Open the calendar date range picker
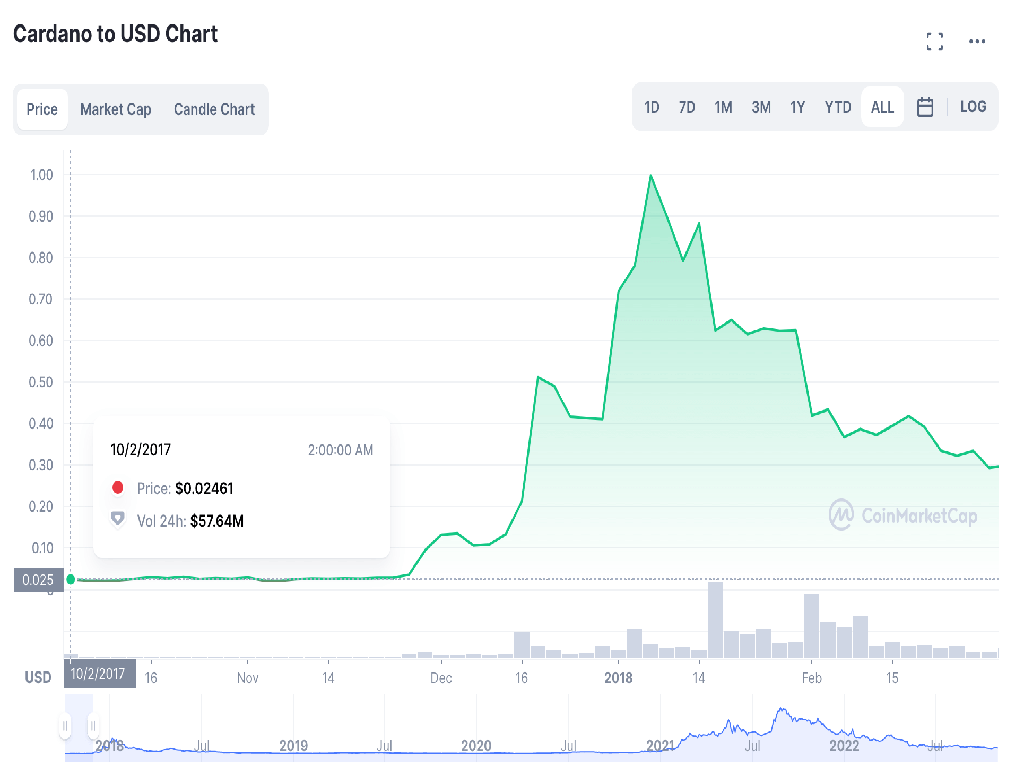 [x=925, y=107]
